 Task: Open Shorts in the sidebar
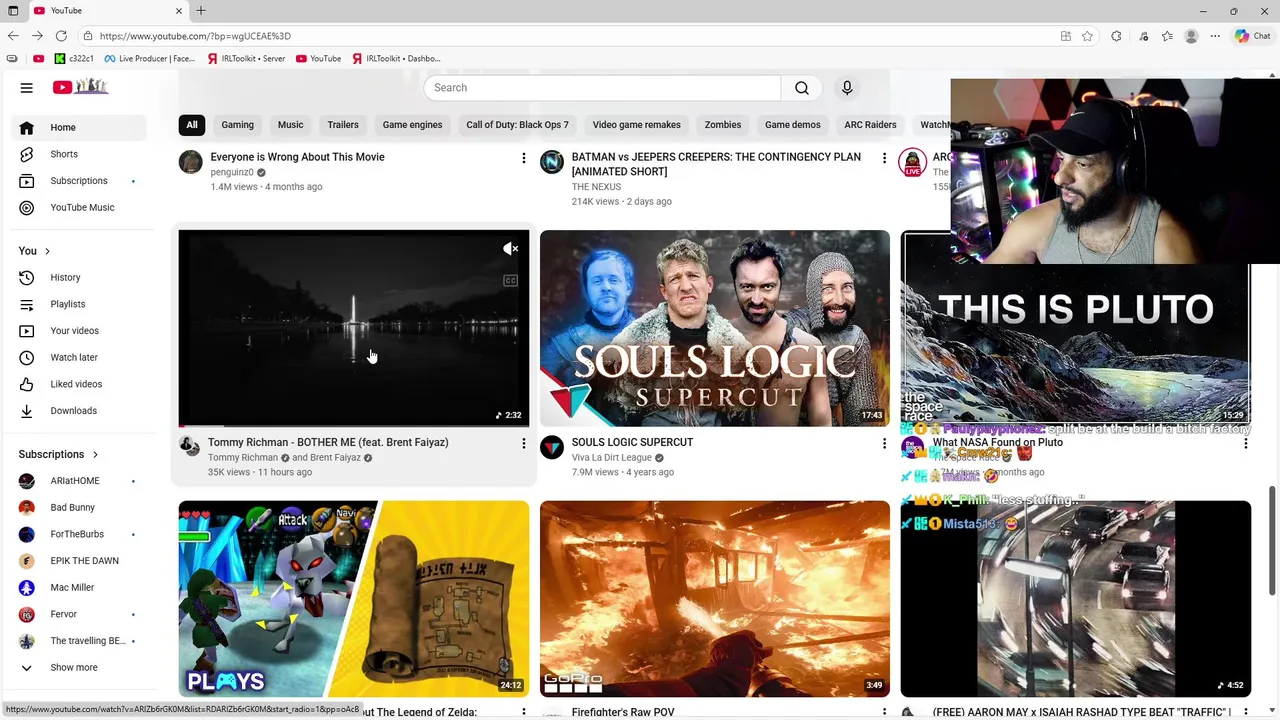(x=78, y=154)
